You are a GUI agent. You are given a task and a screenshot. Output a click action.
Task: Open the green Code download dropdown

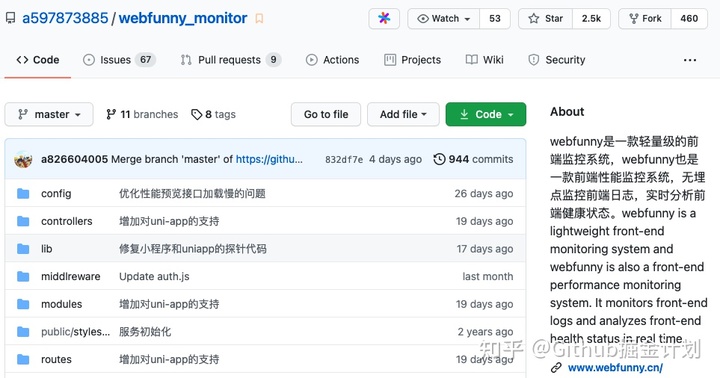(486, 114)
